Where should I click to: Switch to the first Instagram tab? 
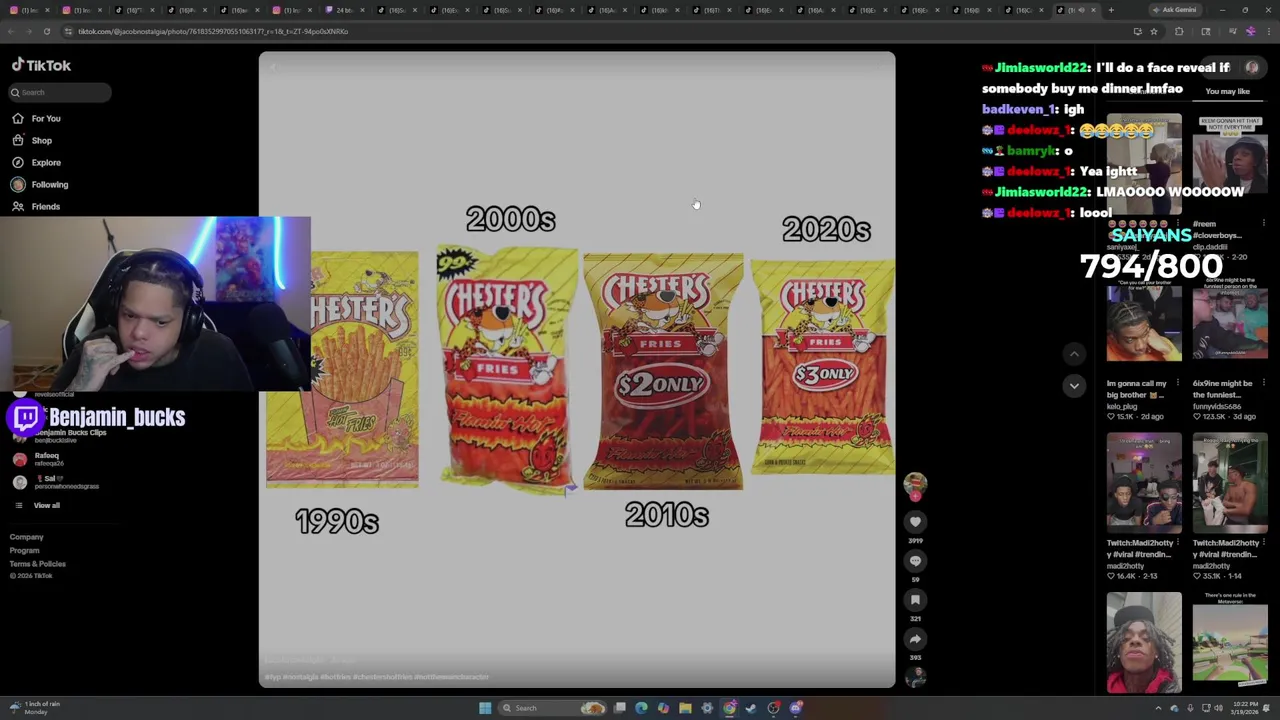27,10
